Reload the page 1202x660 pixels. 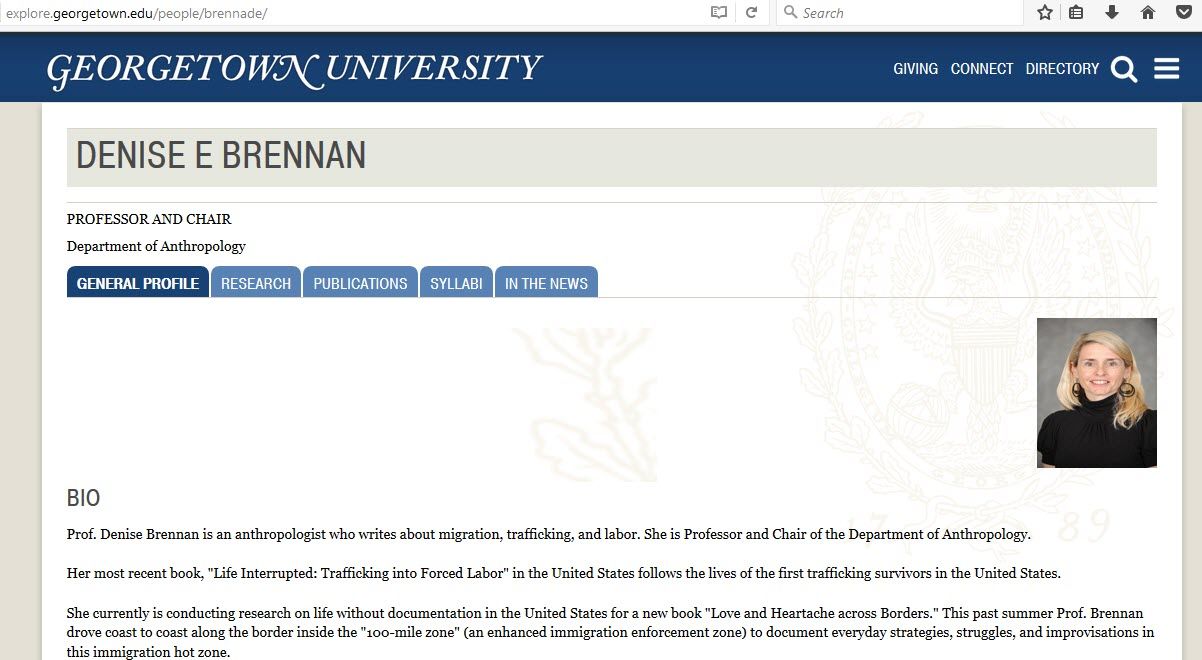(x=751, y=13)
